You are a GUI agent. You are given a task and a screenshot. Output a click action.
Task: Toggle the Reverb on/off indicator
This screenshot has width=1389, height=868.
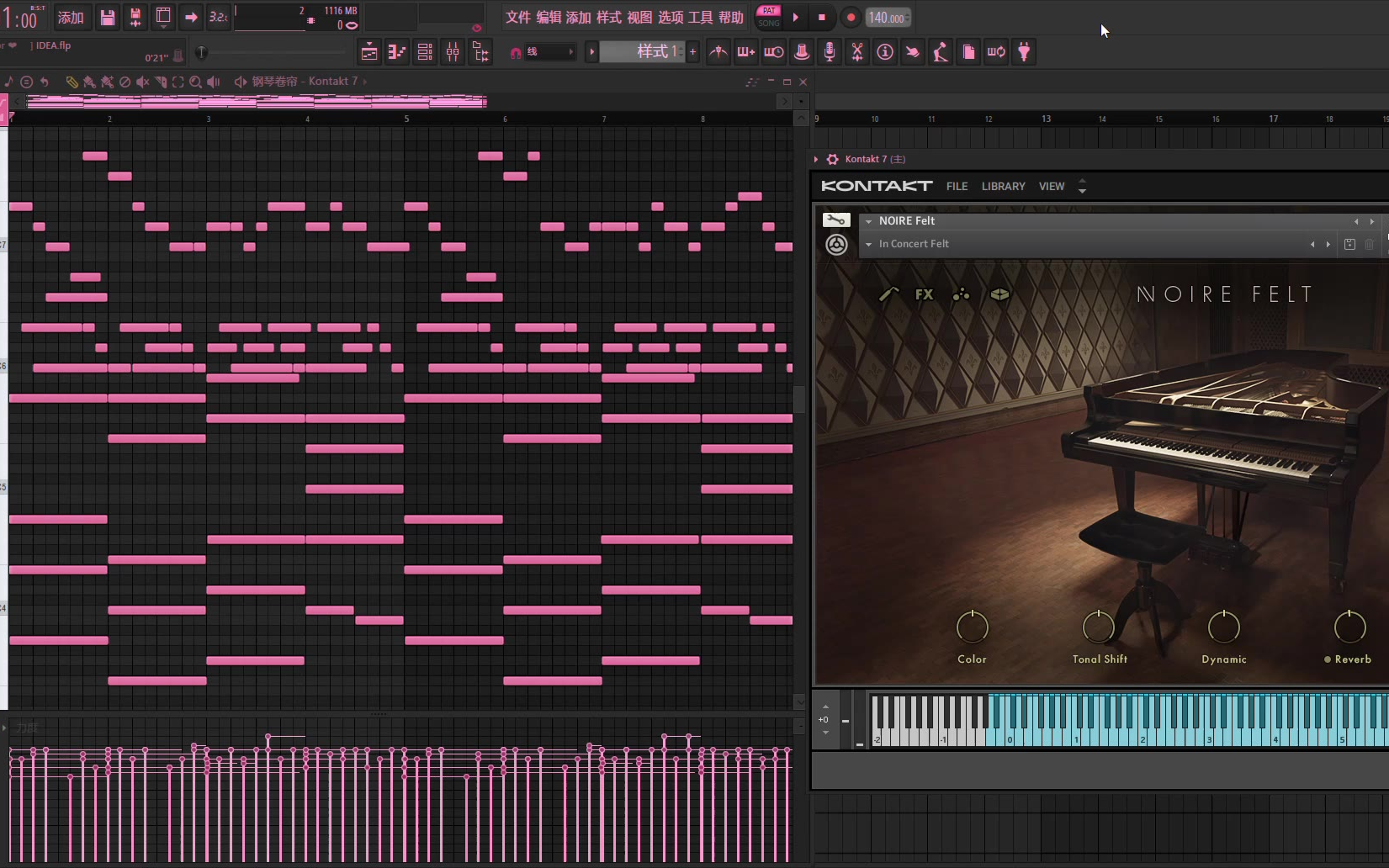(x=1328, y=659)
